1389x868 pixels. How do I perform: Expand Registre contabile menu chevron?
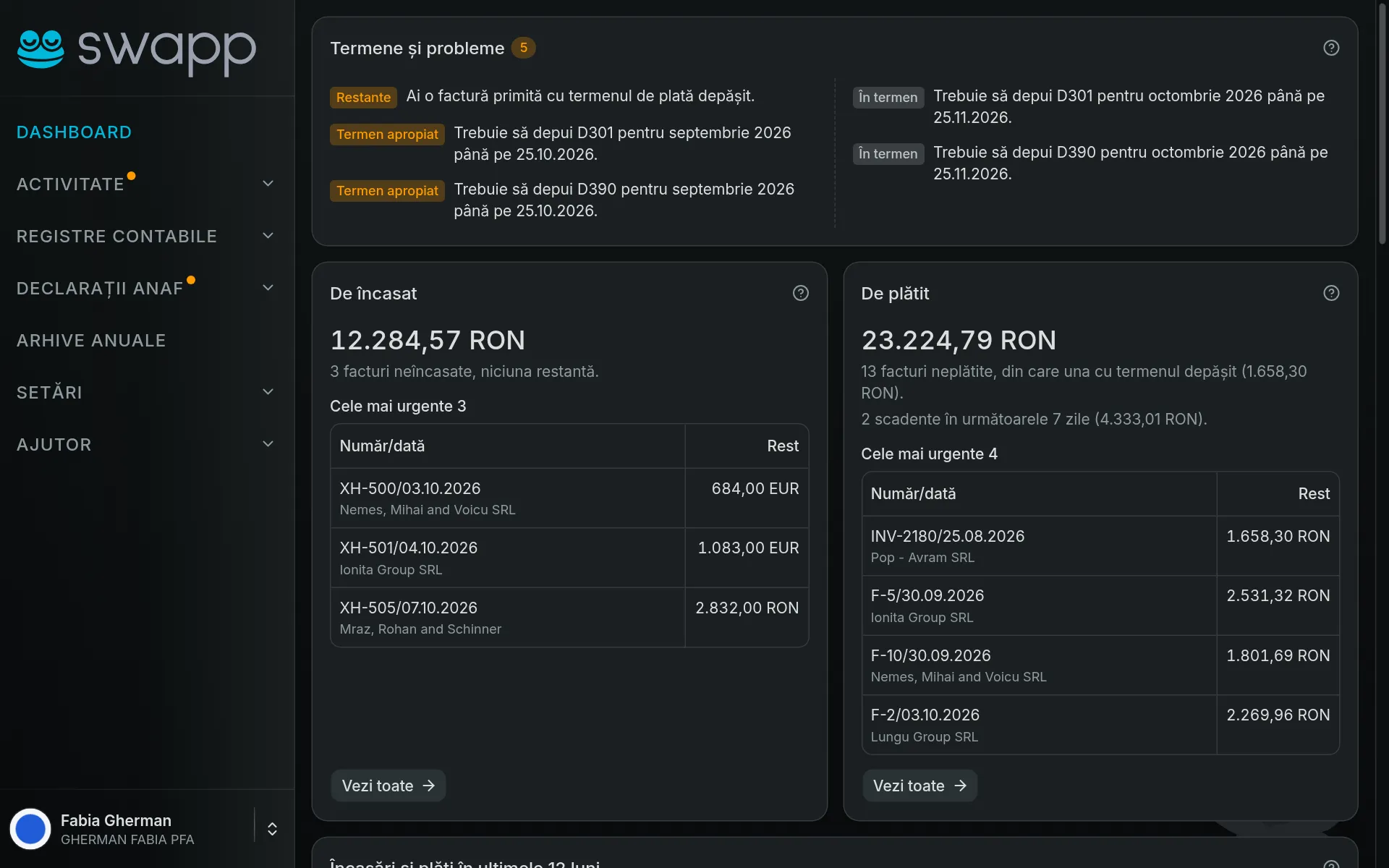pos(268,236)
